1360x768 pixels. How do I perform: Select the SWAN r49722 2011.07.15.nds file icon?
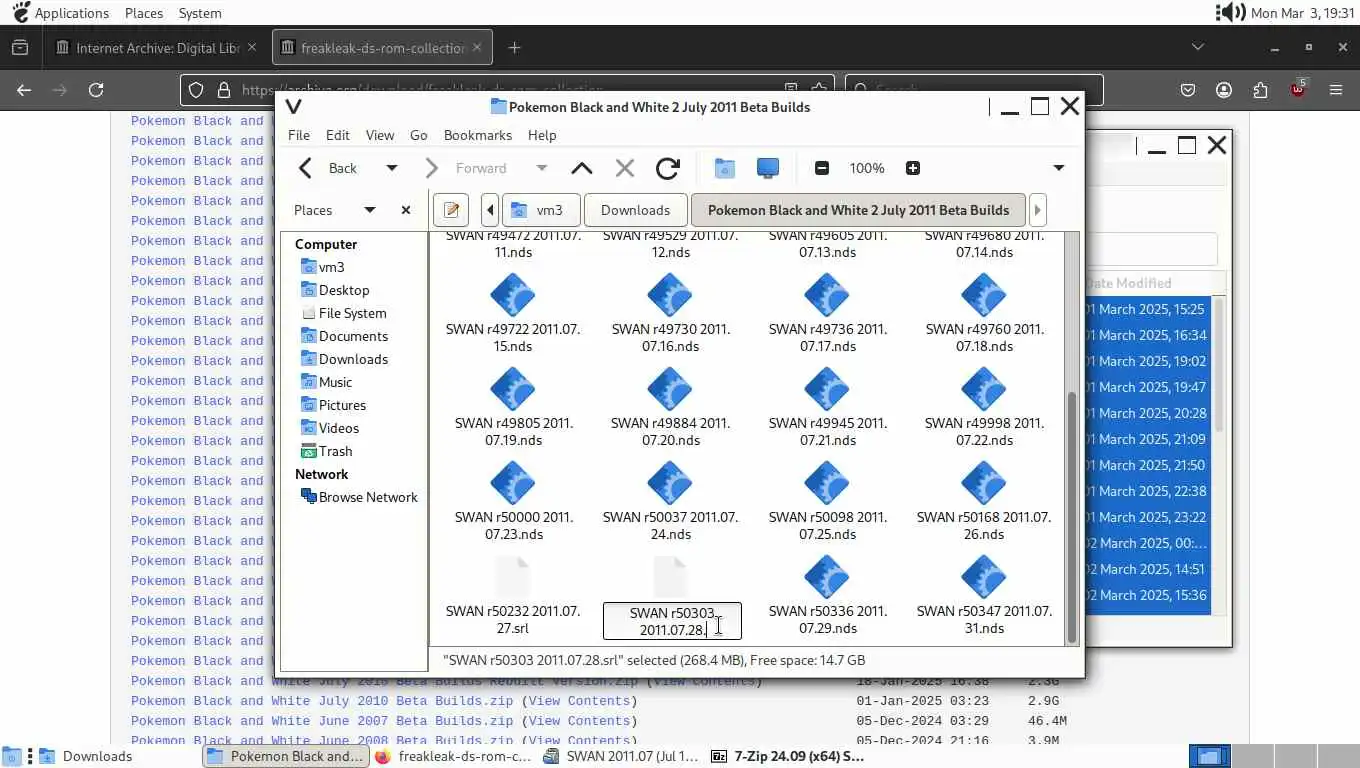coord(513,296)
